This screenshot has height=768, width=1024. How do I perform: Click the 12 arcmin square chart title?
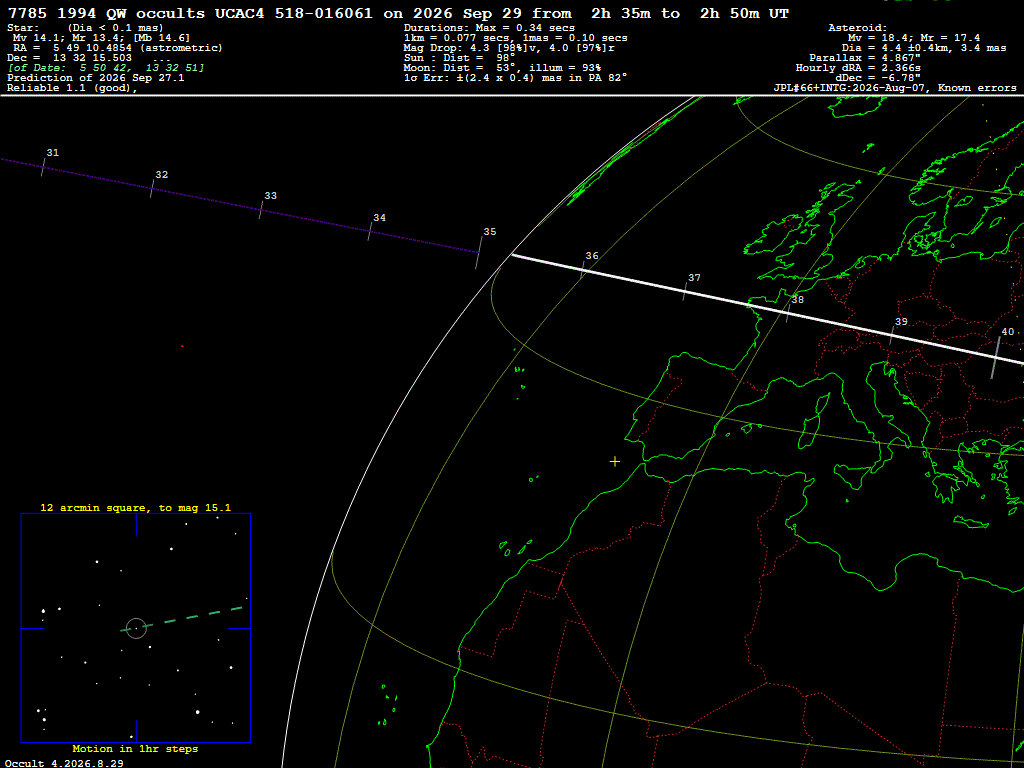pyautogui.click(x=135, y=507)
